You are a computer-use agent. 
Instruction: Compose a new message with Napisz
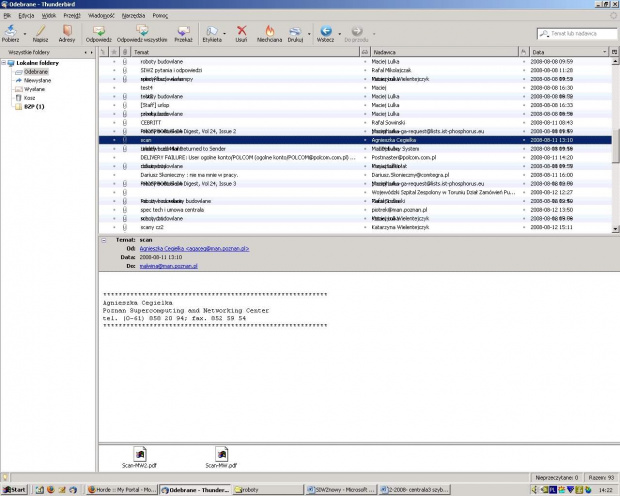coord(40,31)
